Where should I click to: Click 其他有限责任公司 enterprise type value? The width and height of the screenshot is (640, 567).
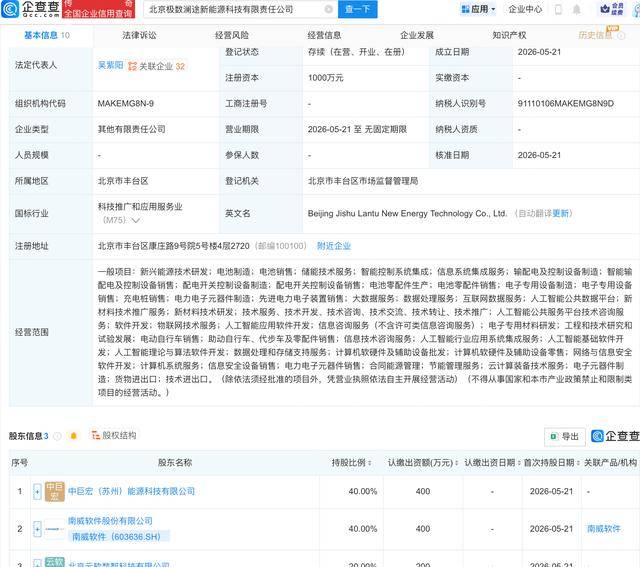131,129
